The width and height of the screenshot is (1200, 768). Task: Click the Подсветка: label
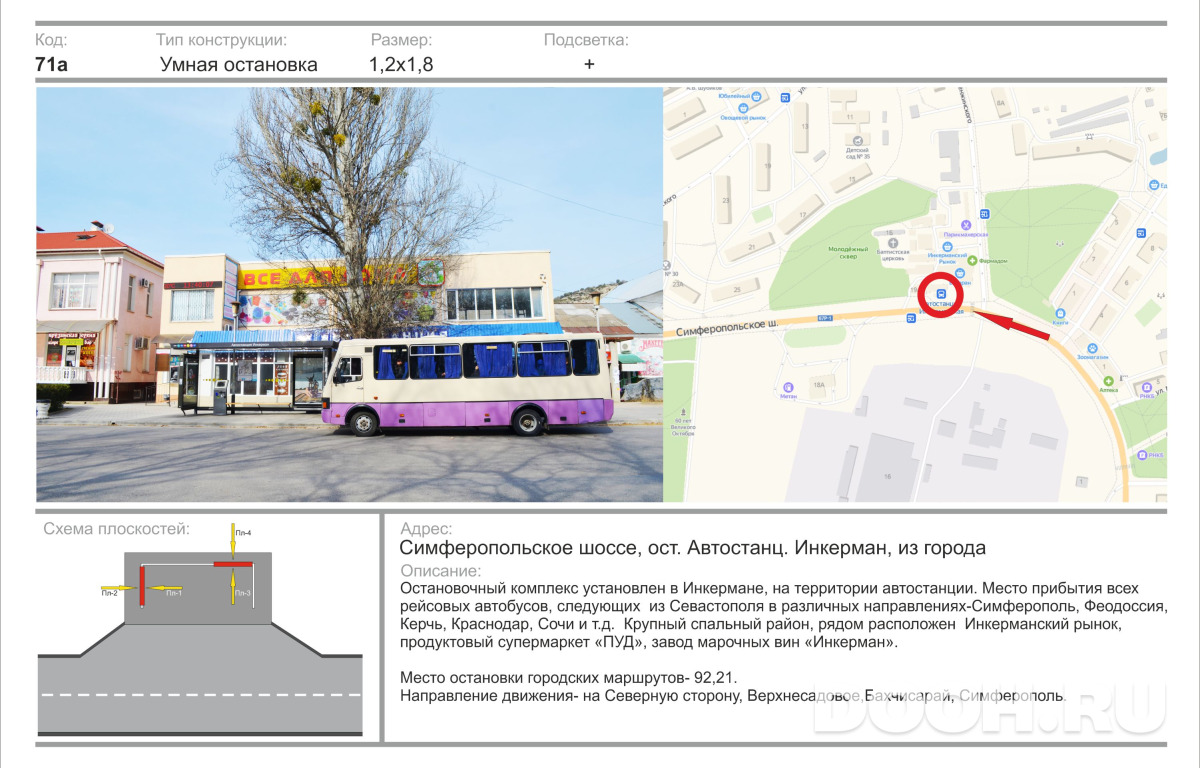(x=586, y=40)
